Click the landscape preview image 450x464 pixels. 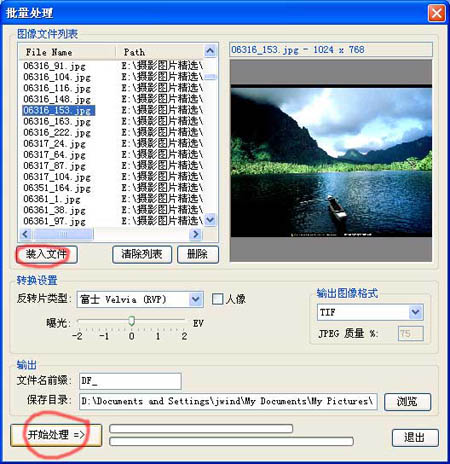pos(331,161)
